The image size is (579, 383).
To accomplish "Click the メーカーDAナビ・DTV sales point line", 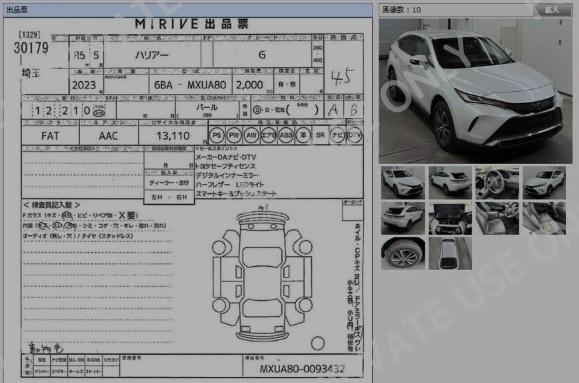I will point(226,157).
